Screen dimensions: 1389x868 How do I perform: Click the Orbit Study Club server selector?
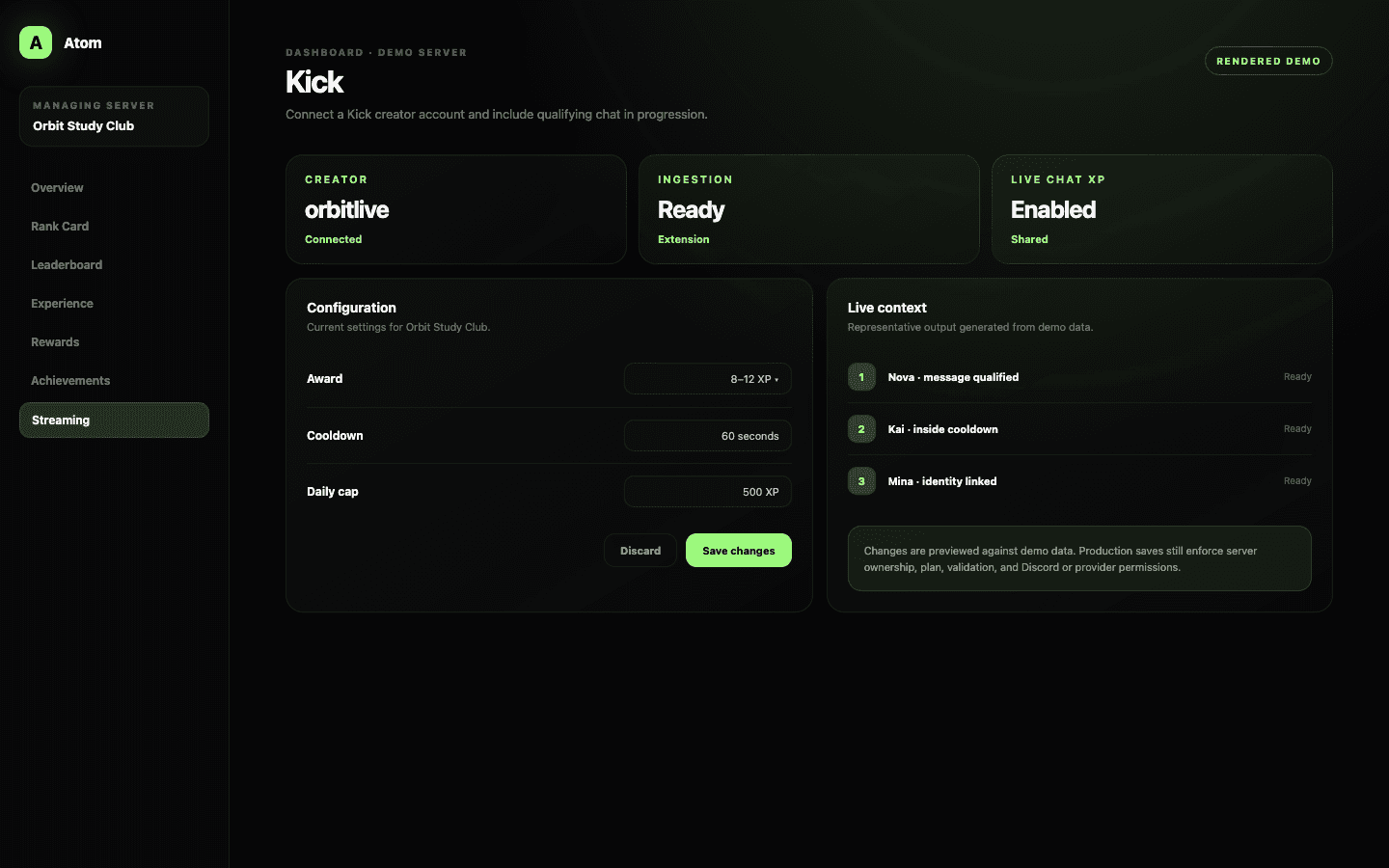(114, 117)
